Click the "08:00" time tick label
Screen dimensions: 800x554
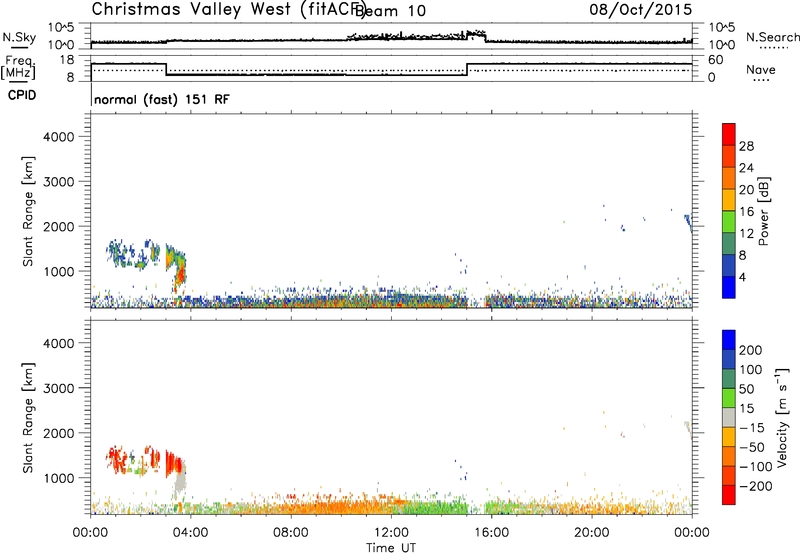(291, 533)
